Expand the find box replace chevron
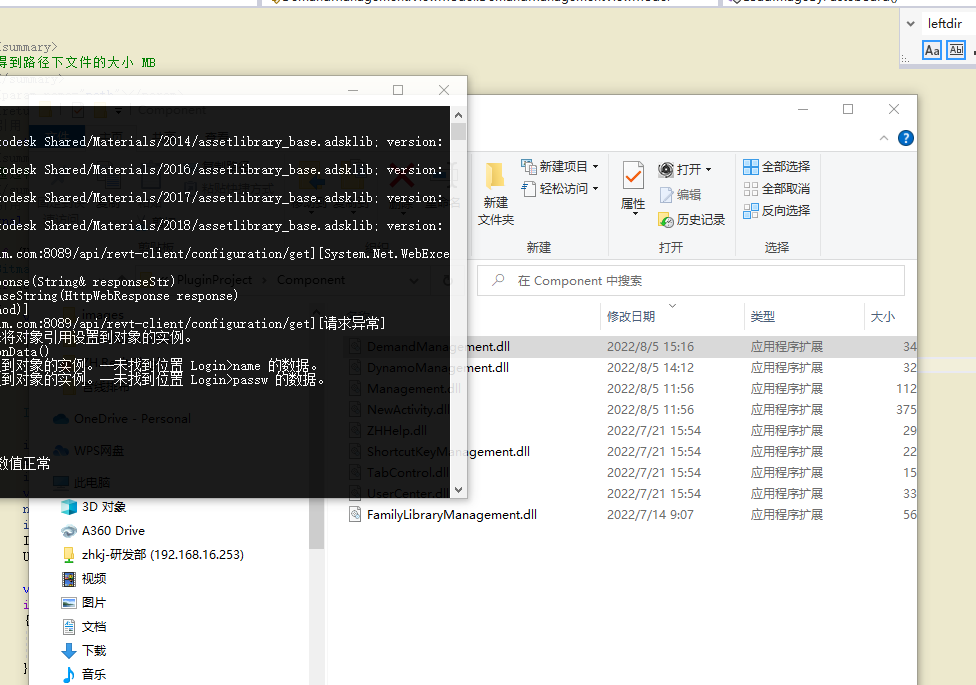 click(x=910, y=24)
